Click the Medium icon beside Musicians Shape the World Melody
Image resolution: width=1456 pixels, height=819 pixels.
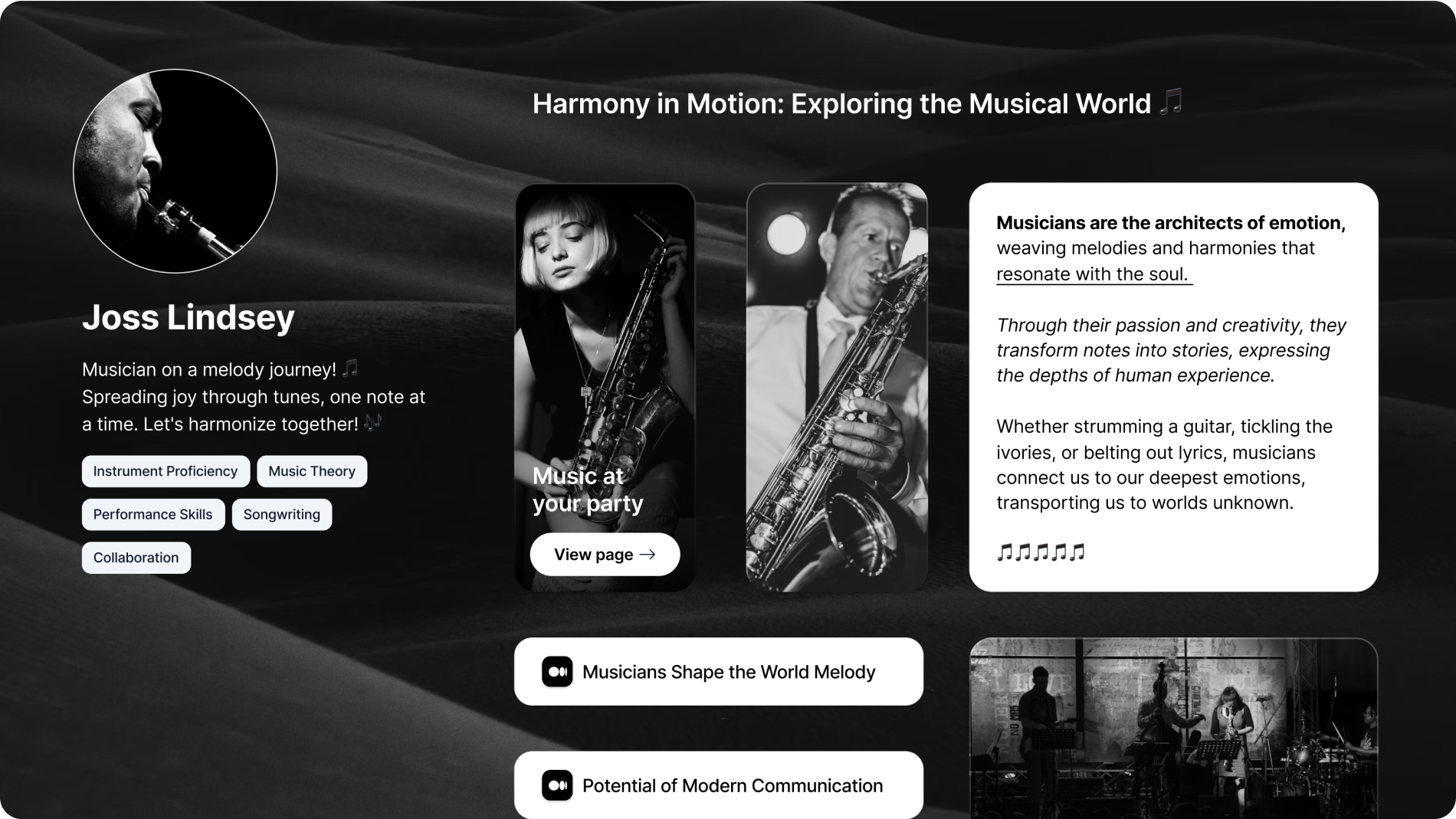(557, 672)
